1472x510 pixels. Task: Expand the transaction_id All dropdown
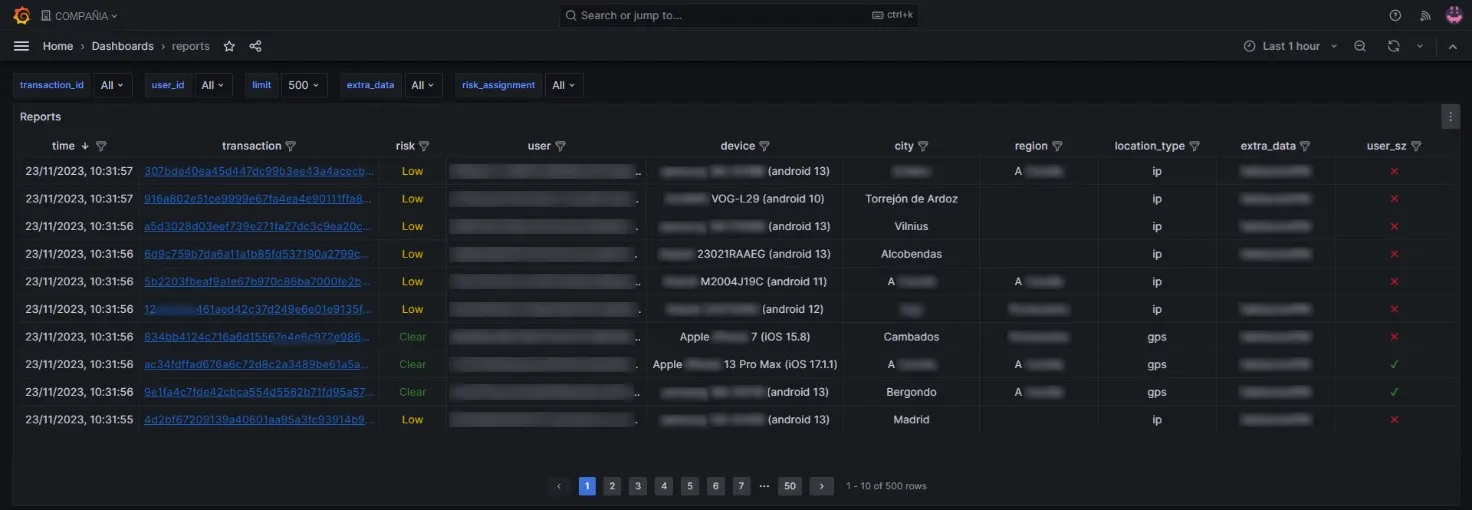click(112, 85)
